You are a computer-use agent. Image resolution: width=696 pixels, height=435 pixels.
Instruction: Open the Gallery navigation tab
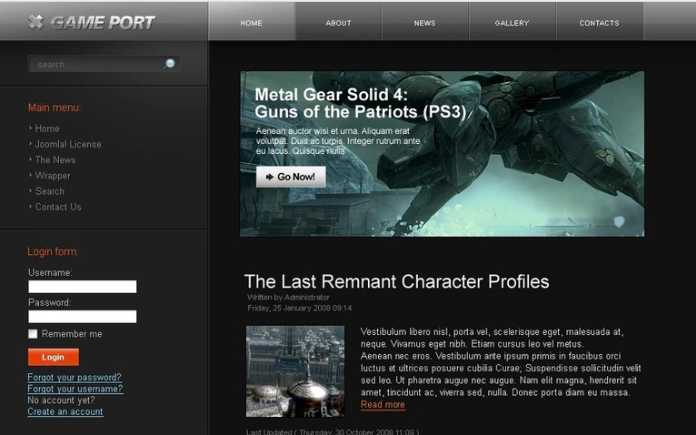tap(512, 23)
